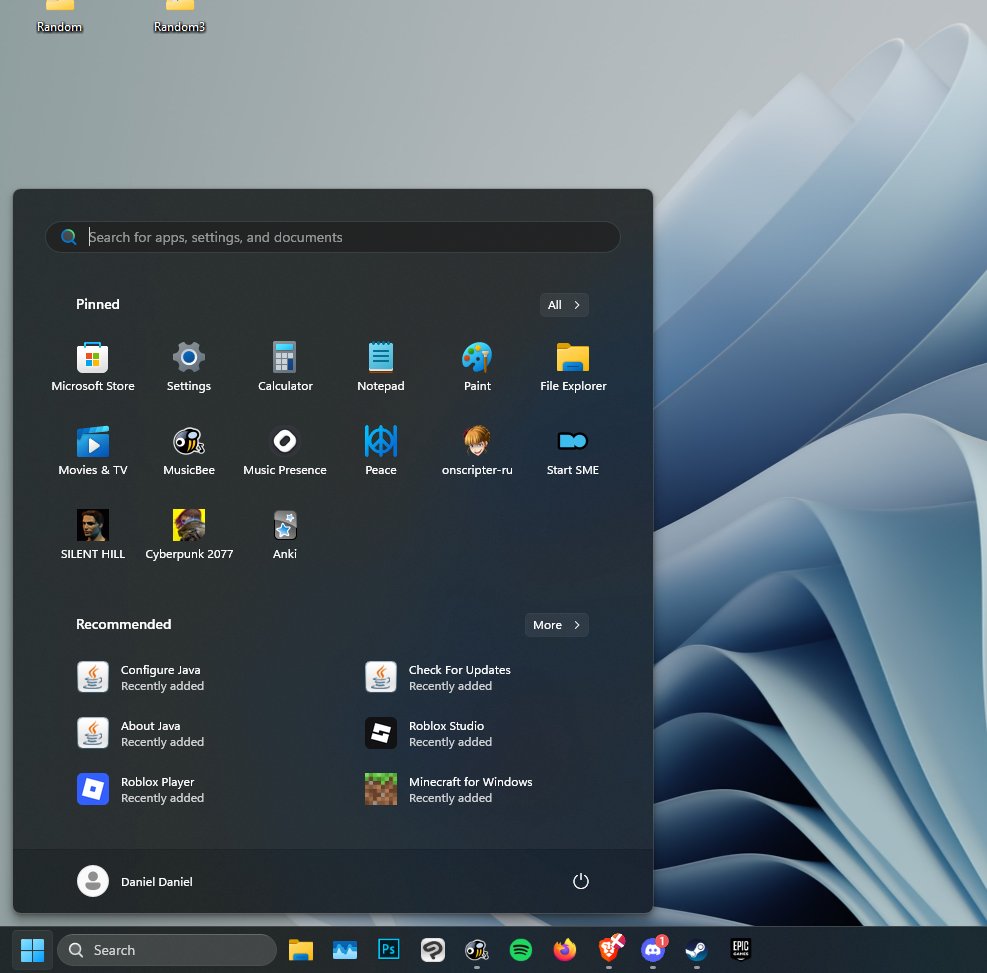The image size is (987, 973).
Task: Launch SILENT HILL pinned game
Action: (93, 535)
